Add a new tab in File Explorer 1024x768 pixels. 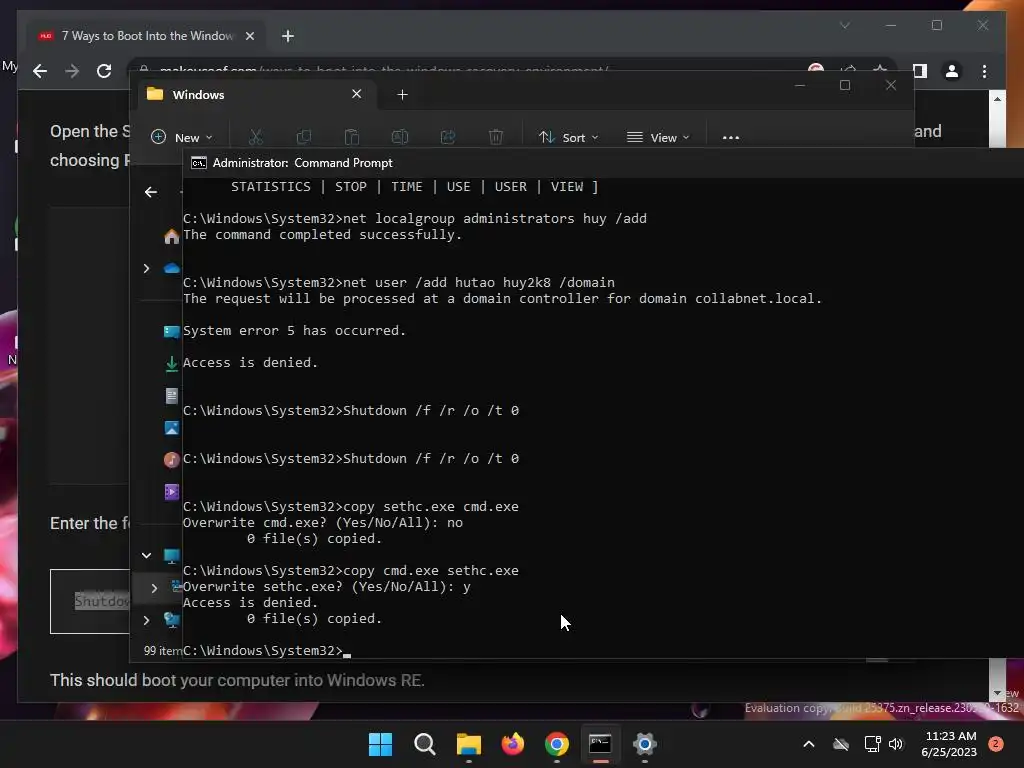402,95
